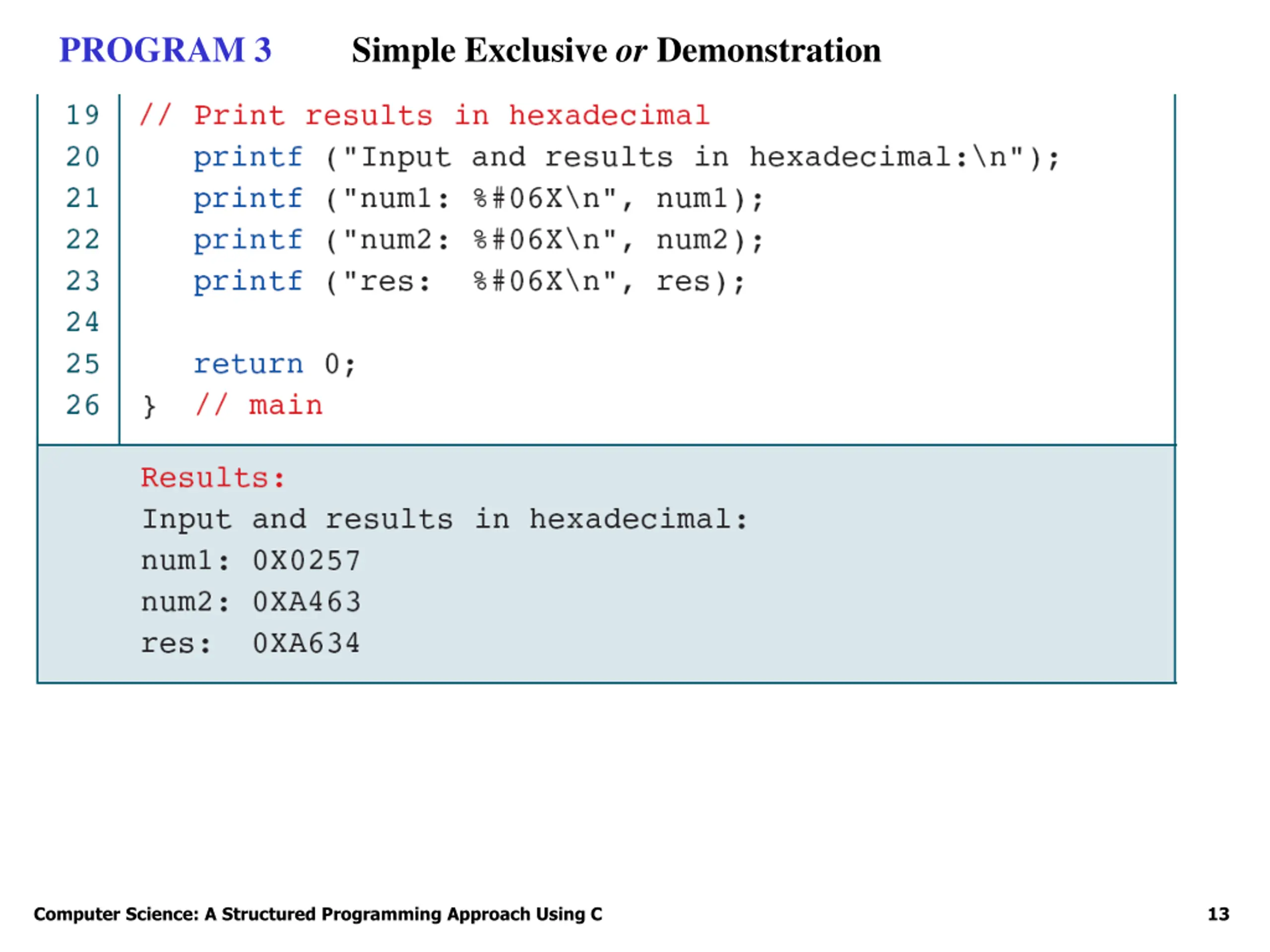Screen dimensions: 1270x952
Task: Click the printf 'Input and results in hexadecimal' line
Action: click(x=626, y=157)
